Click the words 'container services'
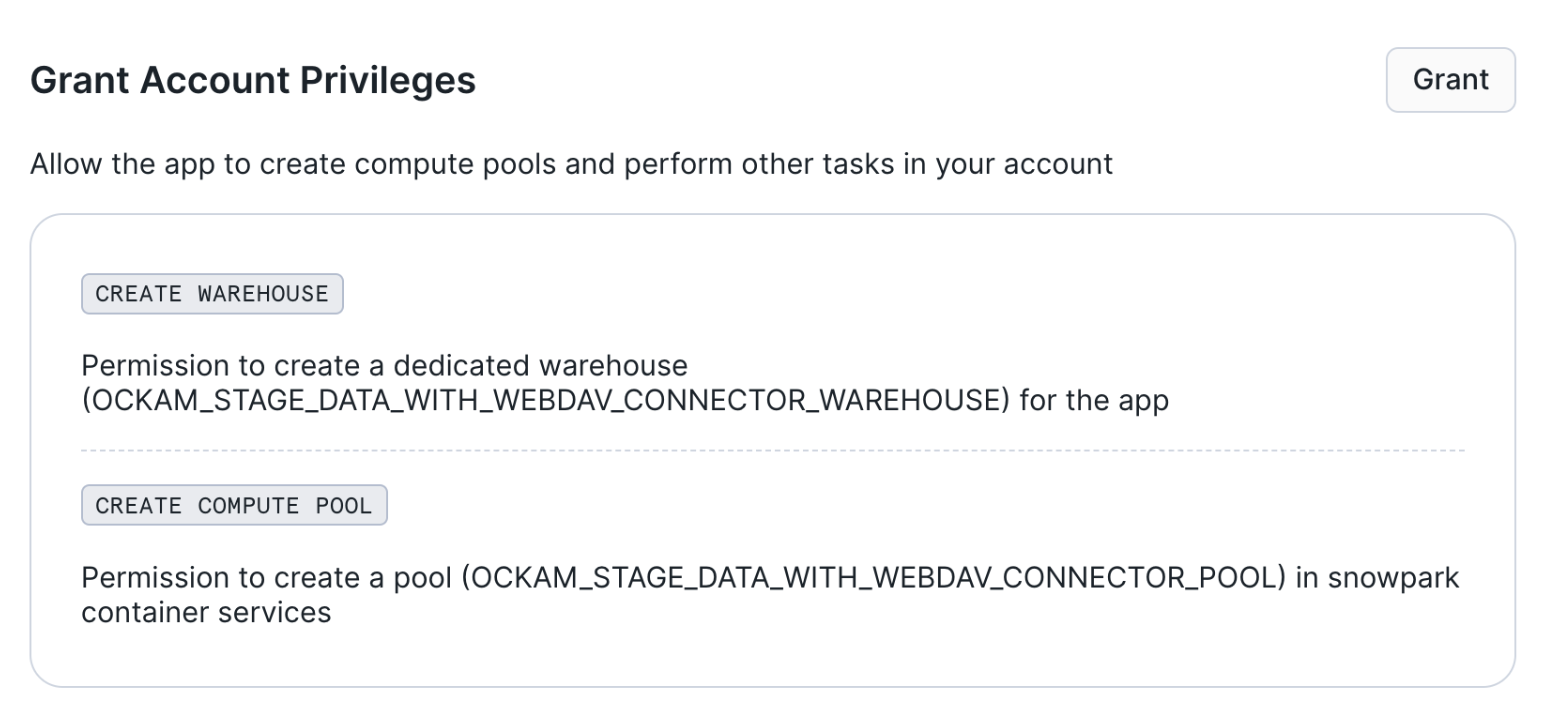This screenshot has width=1554, height=722. tap(206, 612)
